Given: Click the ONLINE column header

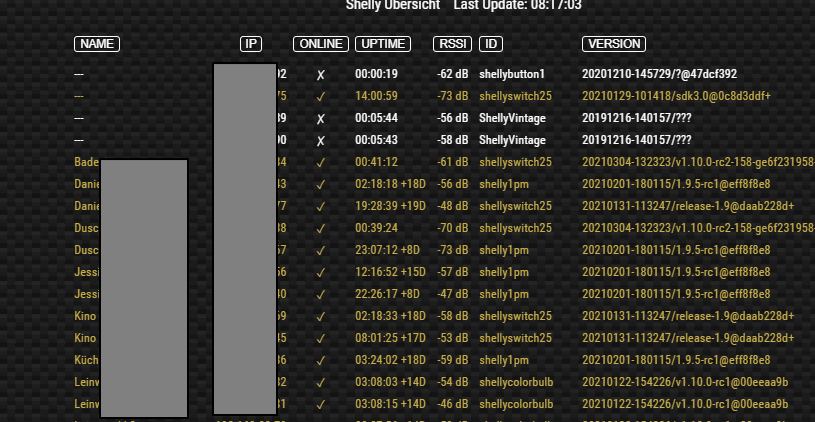Looking at the screenshot, I should point(321,44).
